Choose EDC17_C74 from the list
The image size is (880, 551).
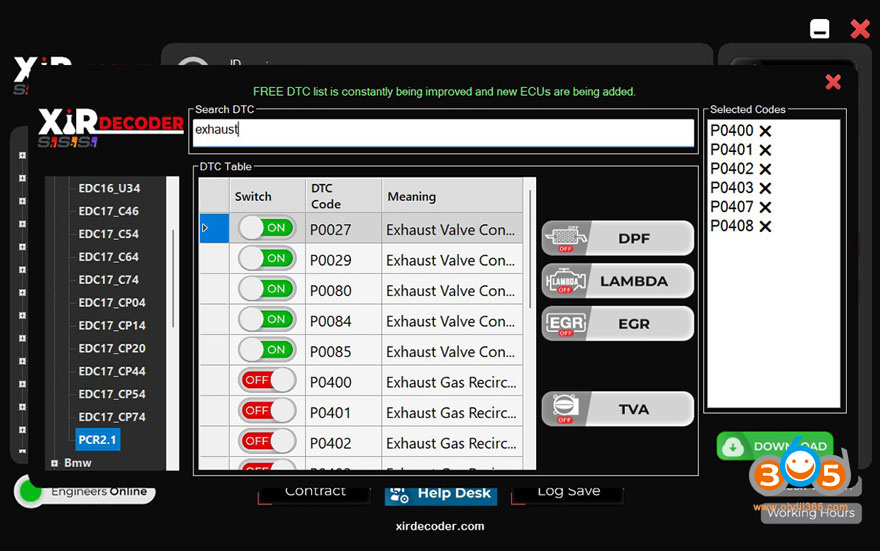[108, 280]
